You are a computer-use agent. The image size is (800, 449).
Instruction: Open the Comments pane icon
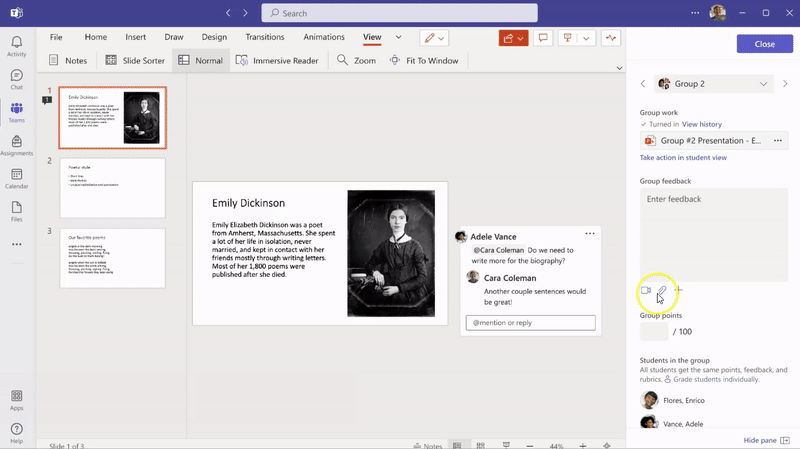[x=543, y=38]
